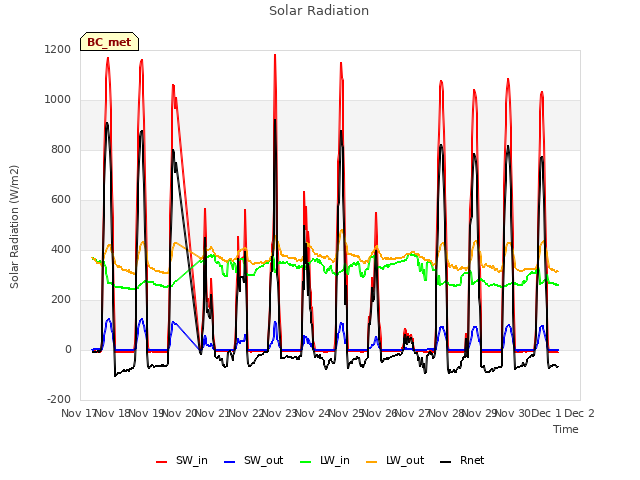The width and height of the screenshot is (640, 480).
Task: Click the 1200 y-axis tick label
Action: pyautogui.click(x=58, y=50)
